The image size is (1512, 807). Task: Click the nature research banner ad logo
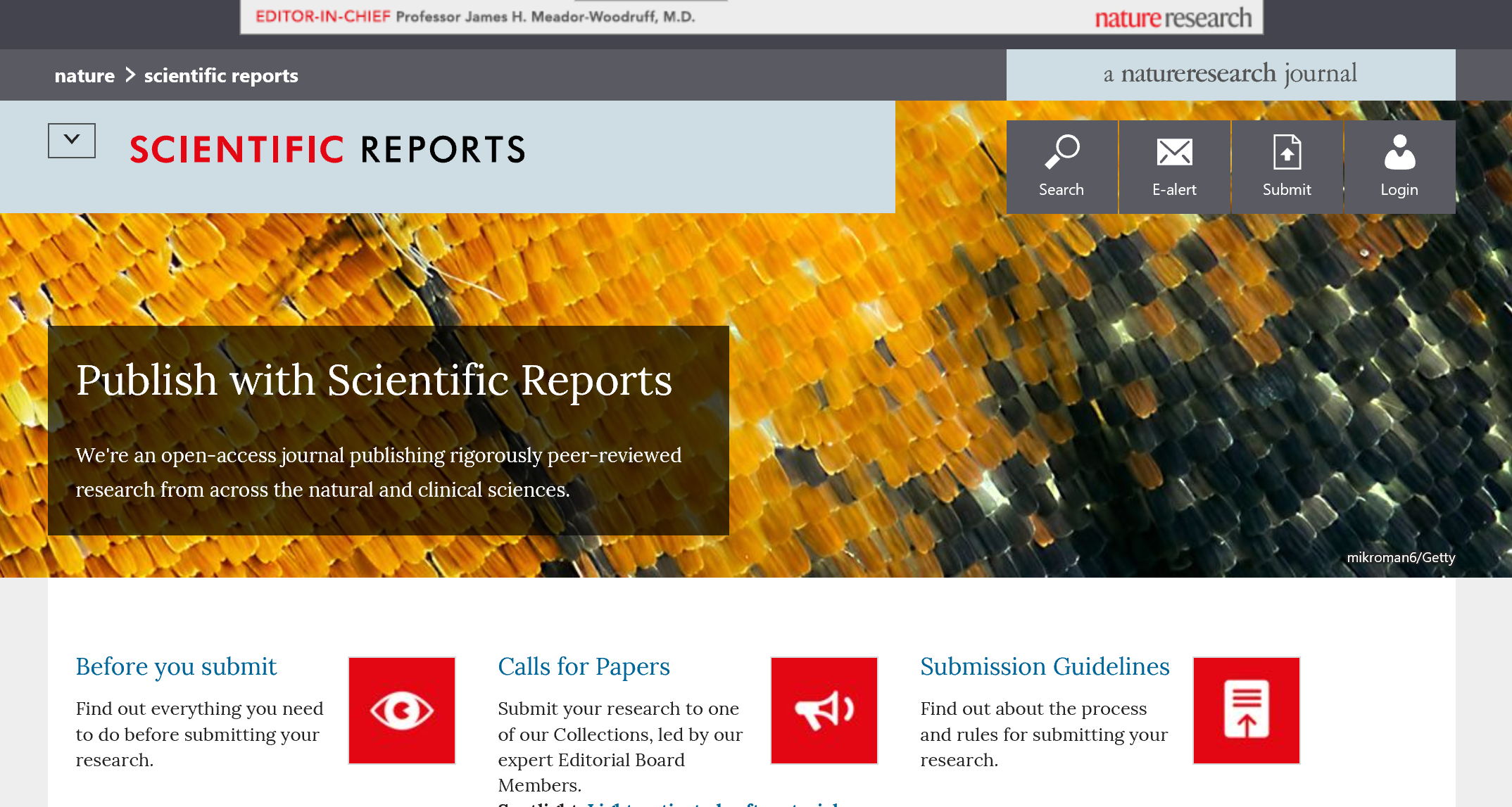click(1173, 18)
